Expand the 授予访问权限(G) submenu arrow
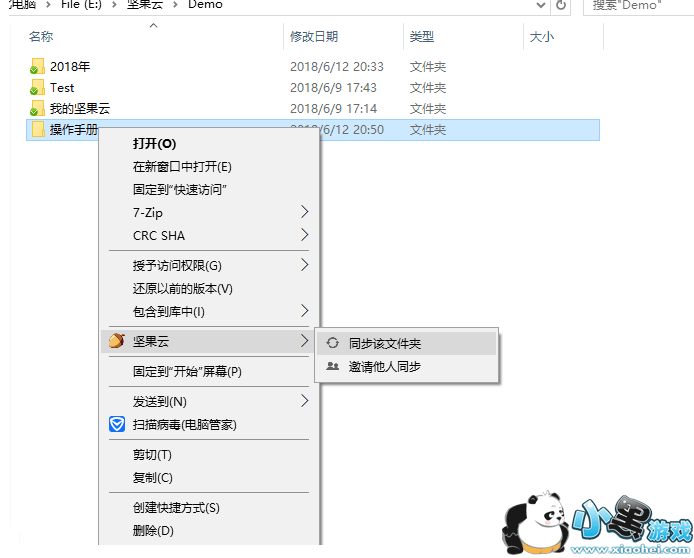Image resolution: width=694 pixels, height=558 pixels. pyautogui.click(x=305, y=265)
